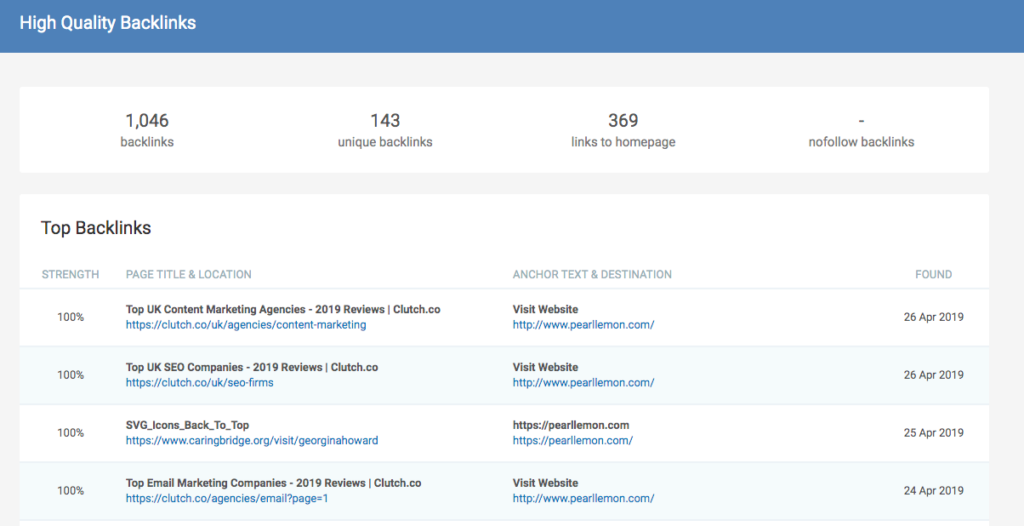Open the clutch.co content-marketing agencies link
1024x526 pixels.
[246, 325]
